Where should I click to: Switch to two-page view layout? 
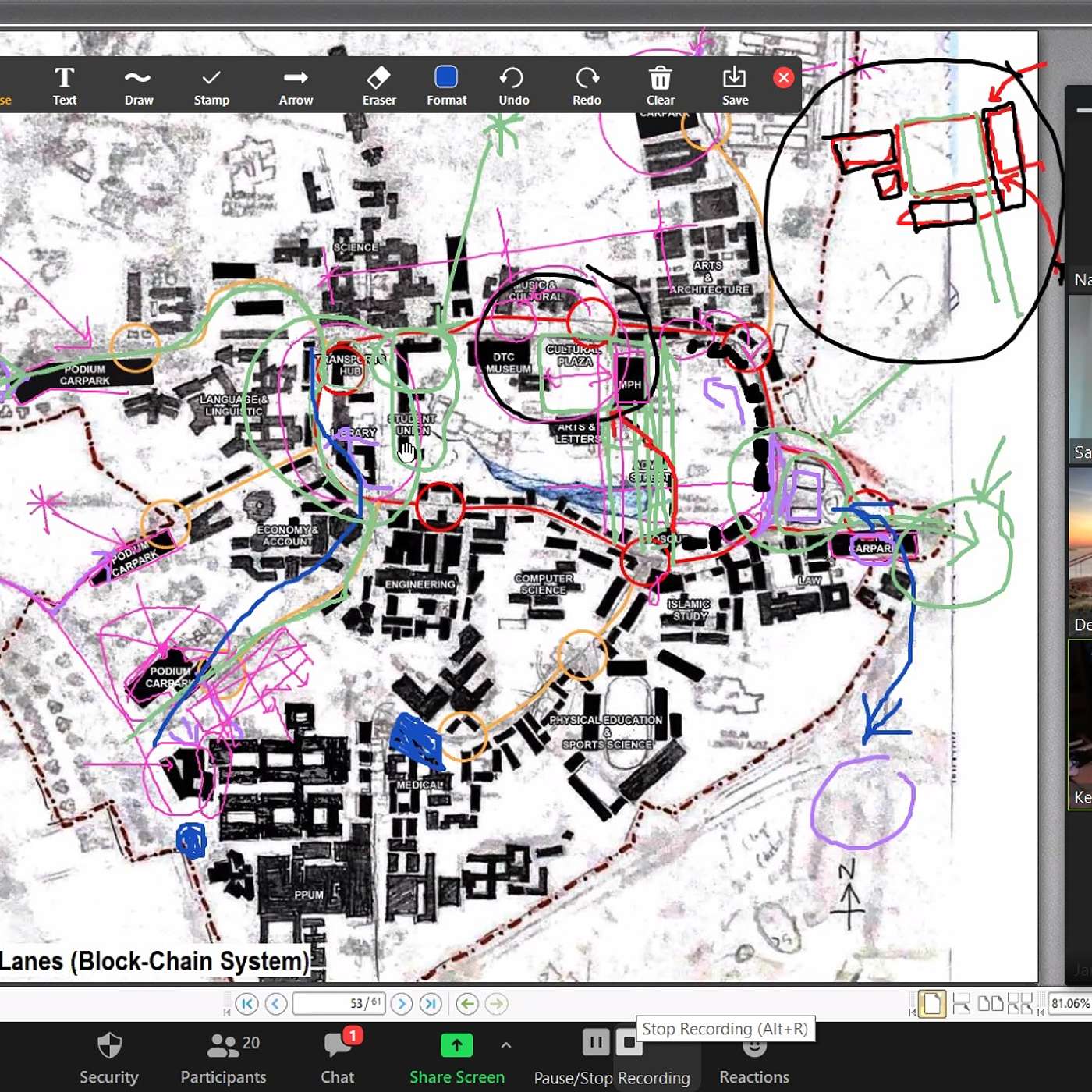(991, 1003)
